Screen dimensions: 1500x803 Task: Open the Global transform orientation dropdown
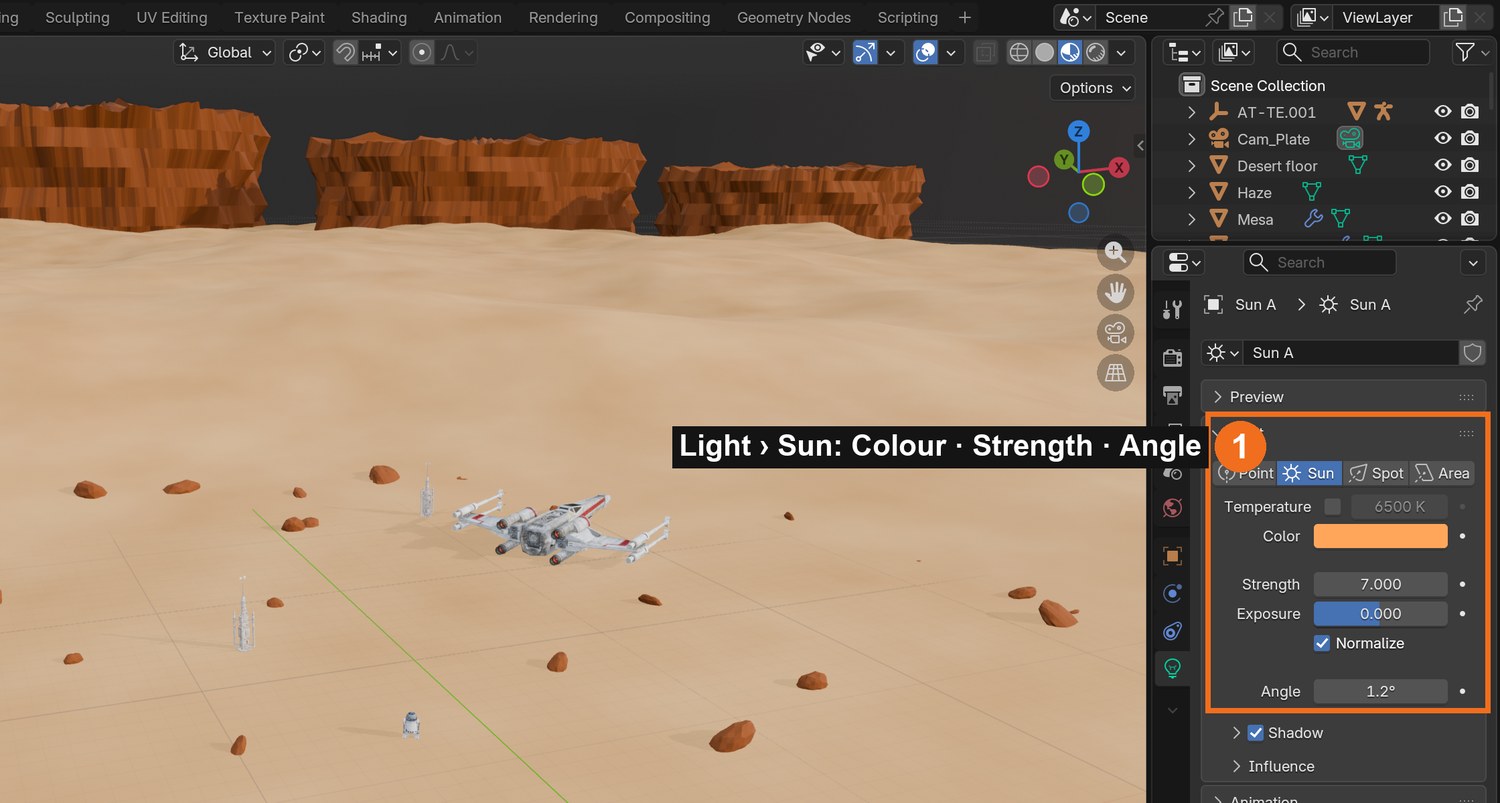[x=225, y=52]
